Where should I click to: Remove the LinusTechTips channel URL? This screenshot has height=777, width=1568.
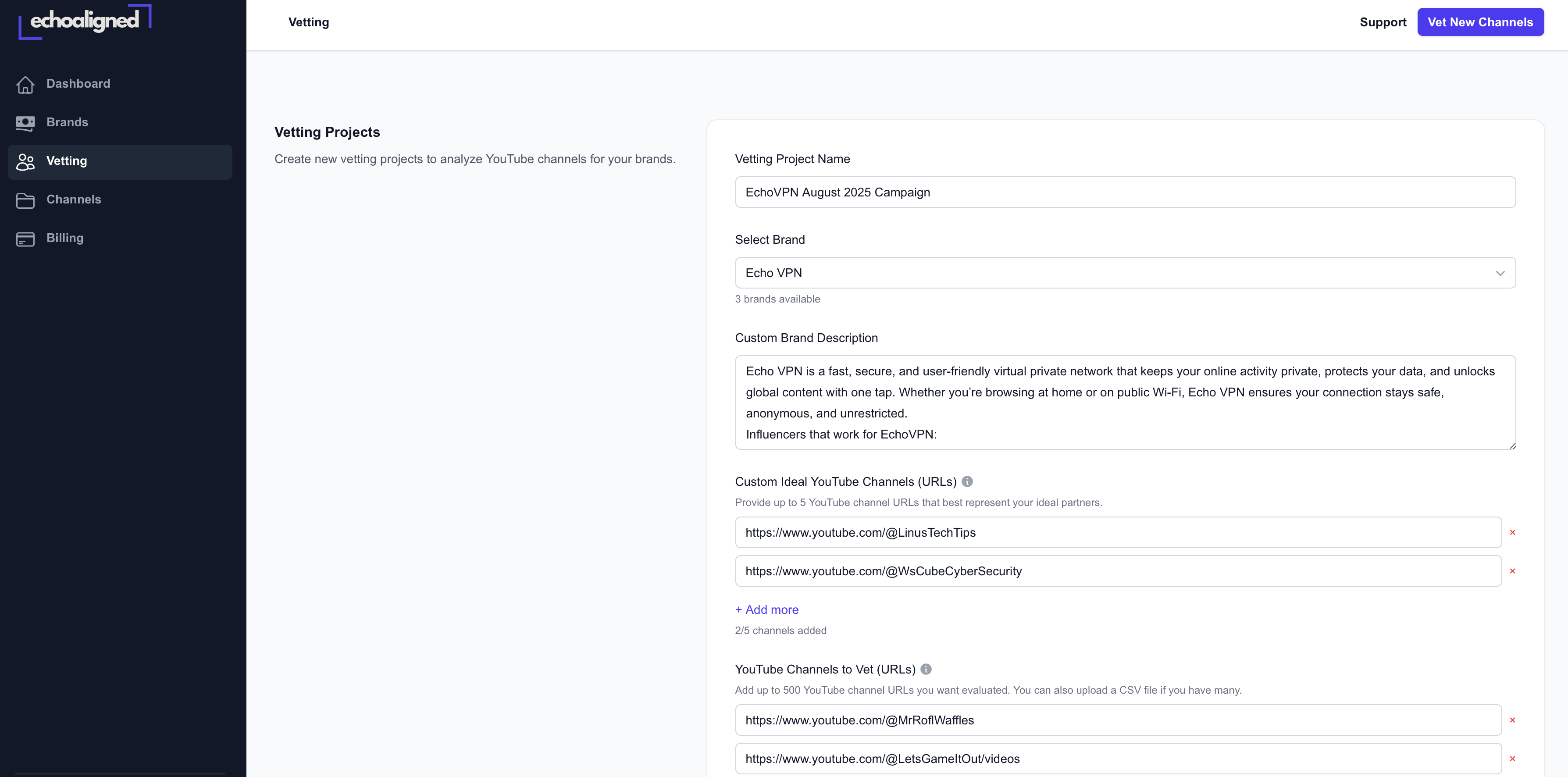pyautogui.click(x=1512, y=532)
